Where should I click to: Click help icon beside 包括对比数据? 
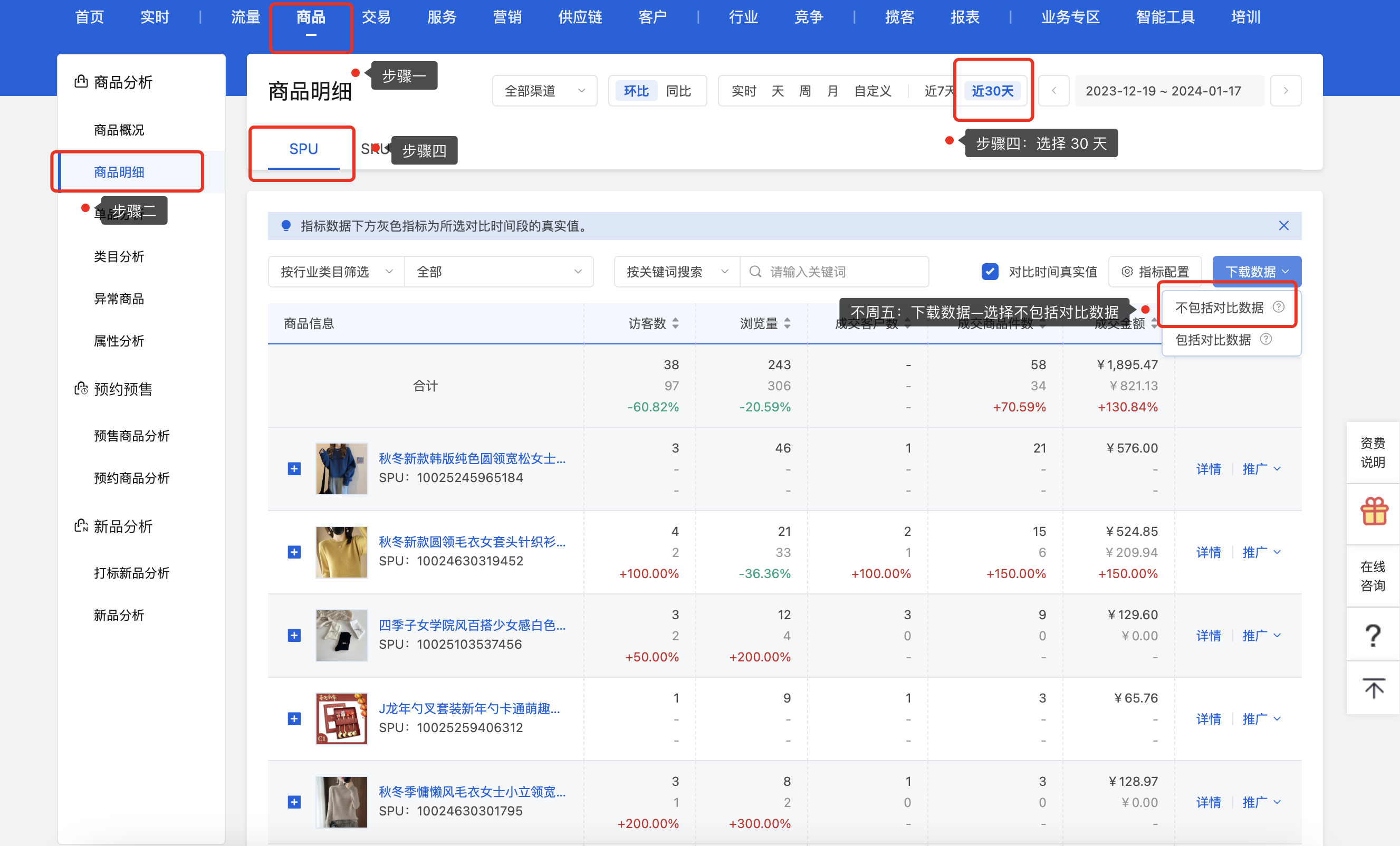[x=1266, y=339]
